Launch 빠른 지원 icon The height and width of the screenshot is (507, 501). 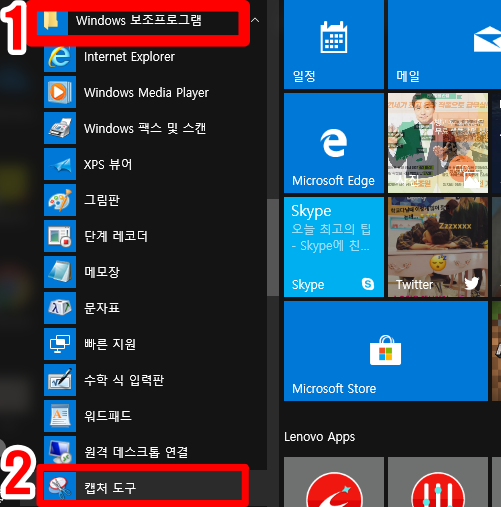click(60, 344)
